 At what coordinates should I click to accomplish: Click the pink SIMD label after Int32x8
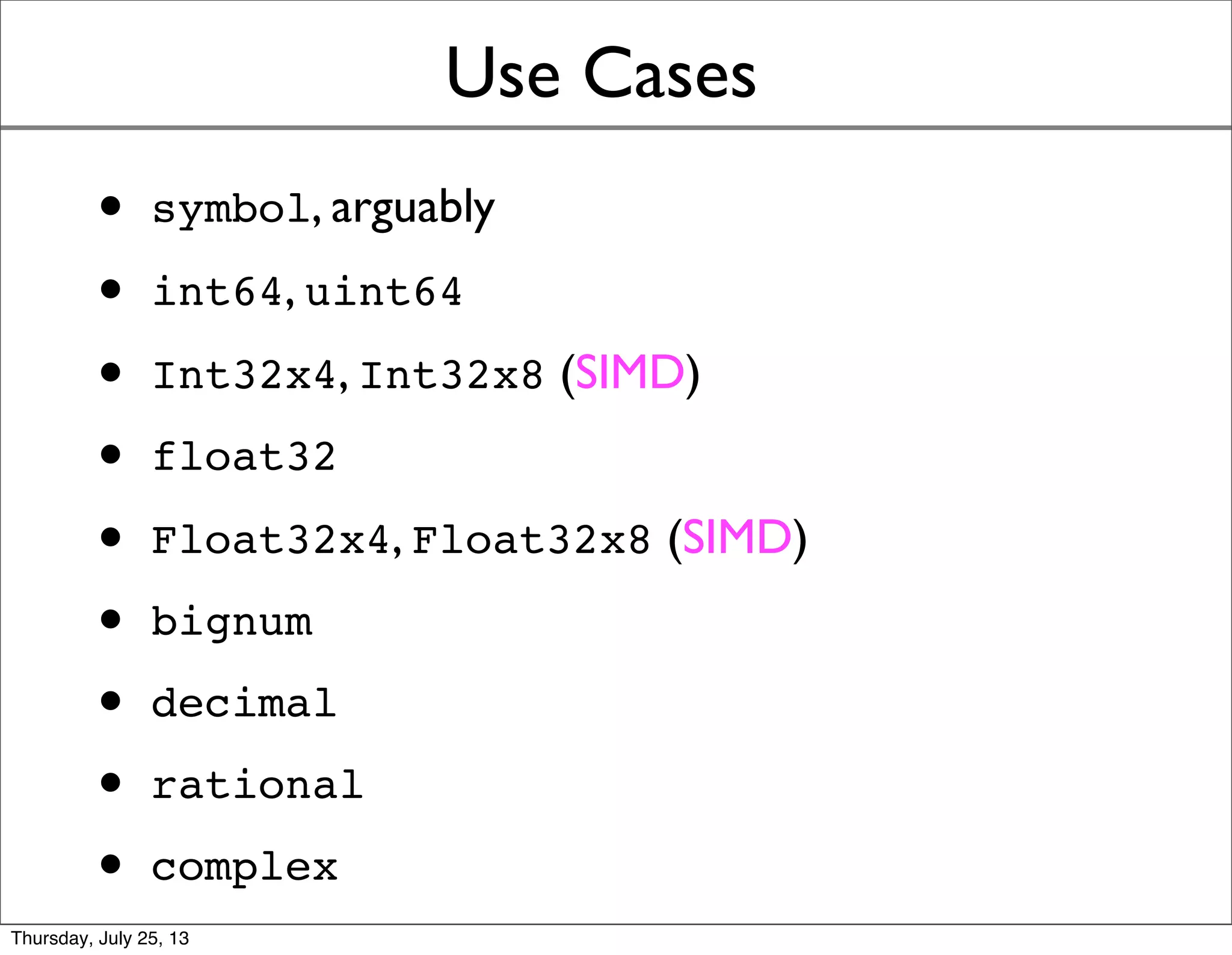click(629, 373)
